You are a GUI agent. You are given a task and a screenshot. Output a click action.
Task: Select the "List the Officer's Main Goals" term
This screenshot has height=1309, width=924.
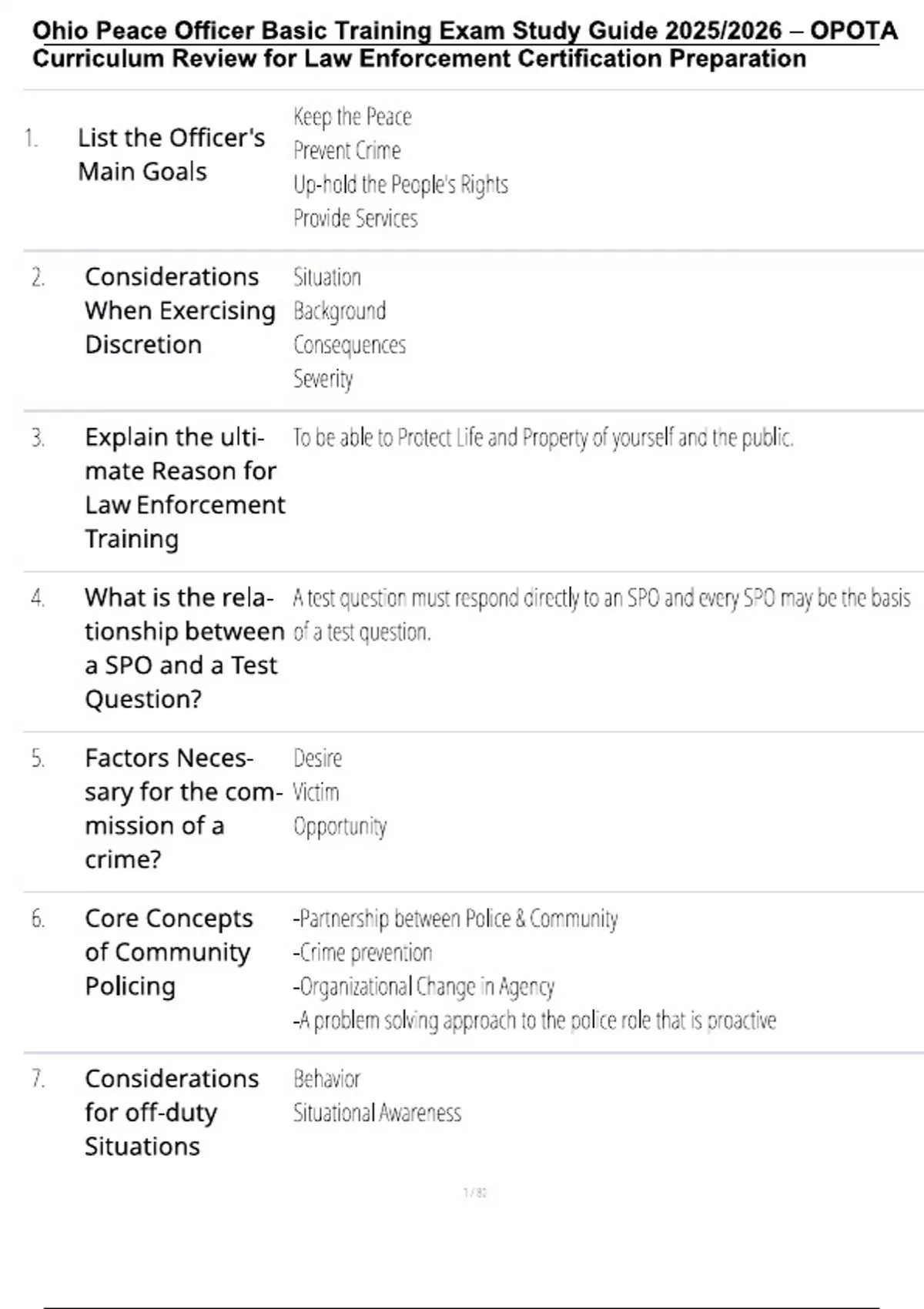171,154
